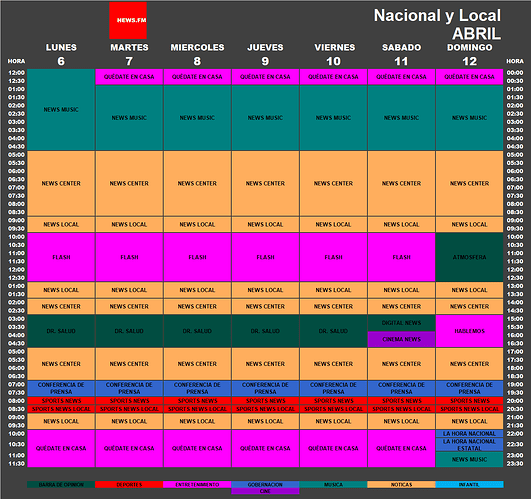Select the Nacional y Local ABRIL title
Image resolution: width=531 pixels, height=499 pixels.
point(437,24)
